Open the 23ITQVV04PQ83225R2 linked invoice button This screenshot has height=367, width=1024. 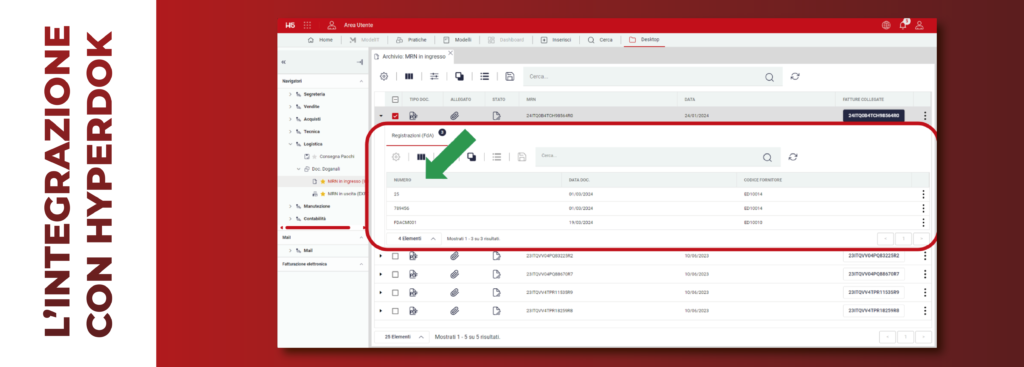point(874,256)
